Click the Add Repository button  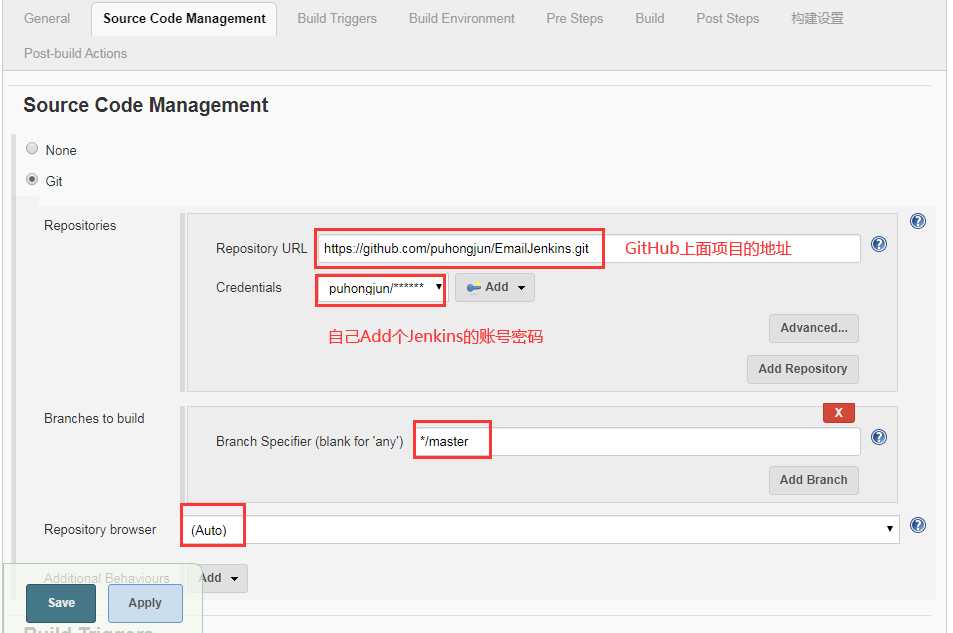click(x=802, y=369)
